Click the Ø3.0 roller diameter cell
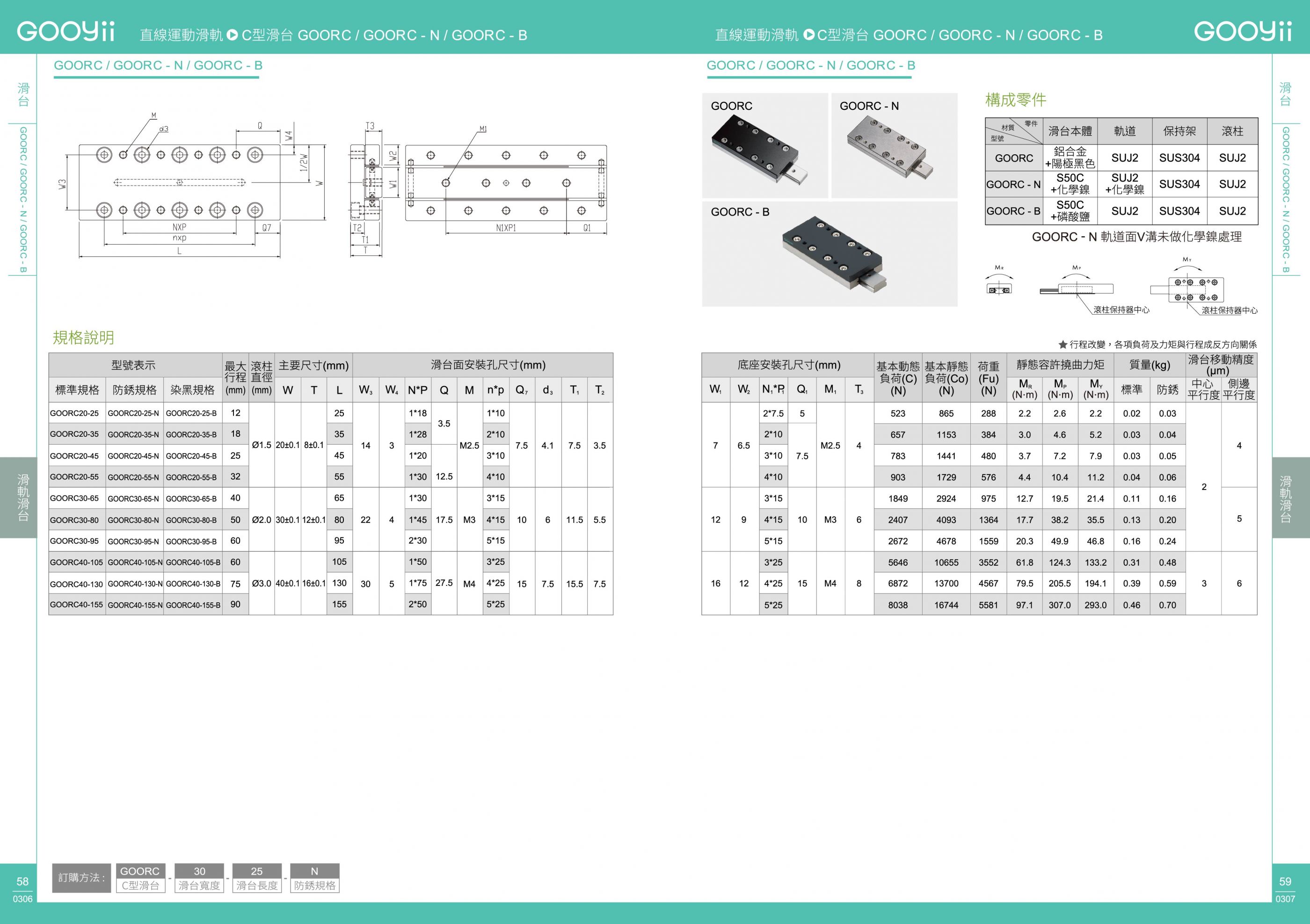1310x924 pixels. [262, 584]
